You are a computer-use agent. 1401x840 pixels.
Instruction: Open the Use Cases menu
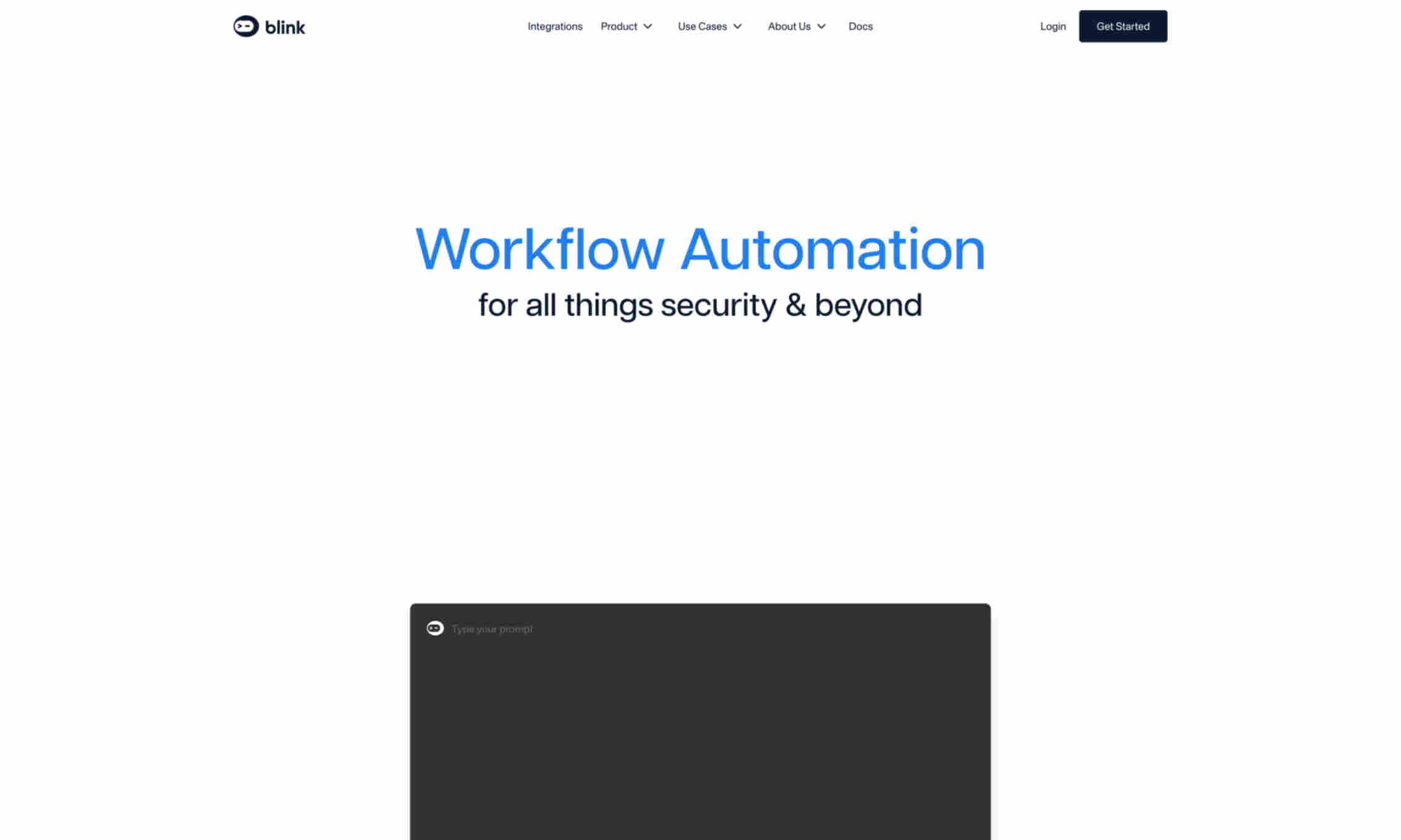[x=702, y=26]
